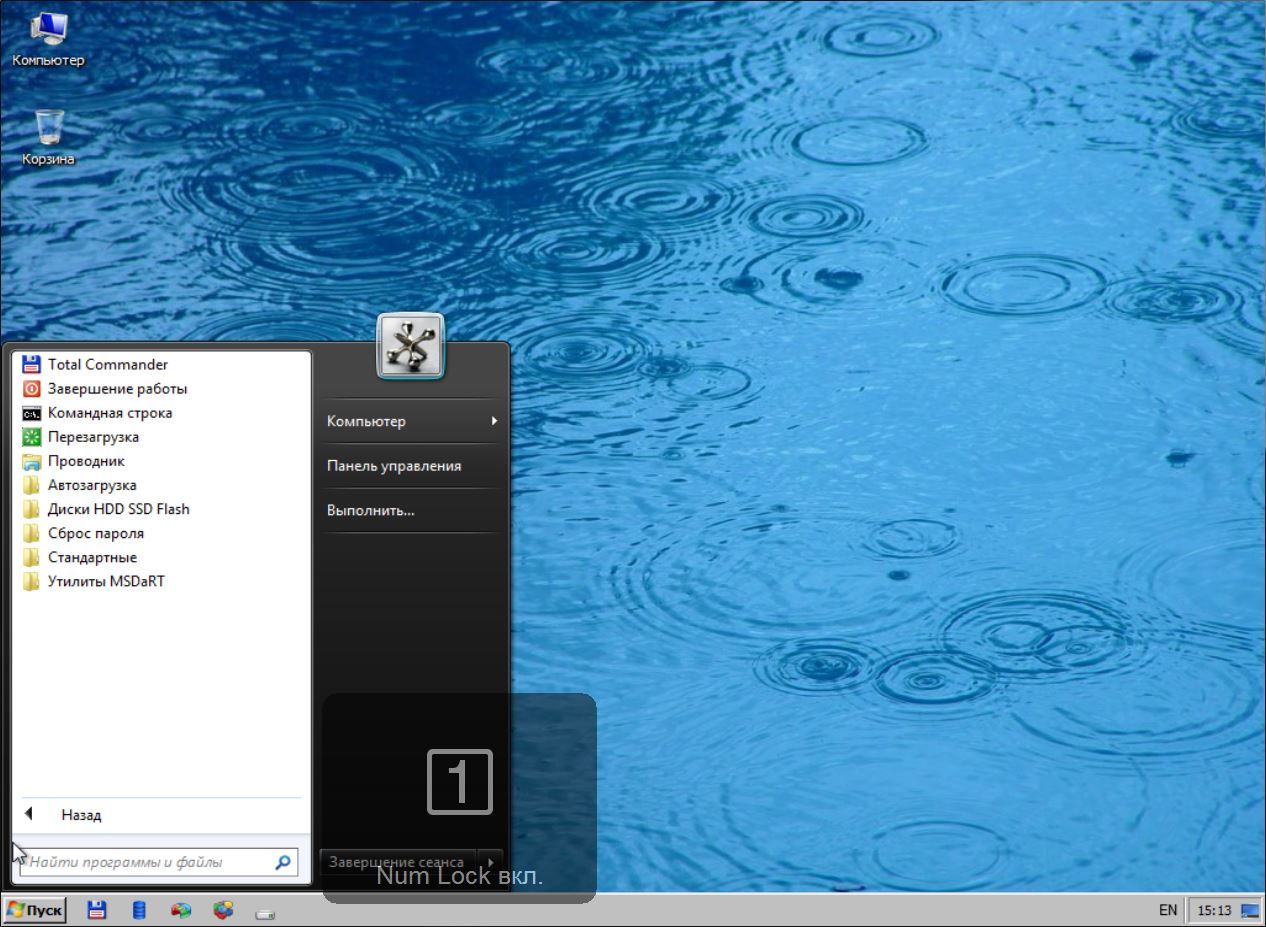Open the multicolored cubes taskbar icon
This screenshot has width=1266, height=927.
(x=223, y=910)
